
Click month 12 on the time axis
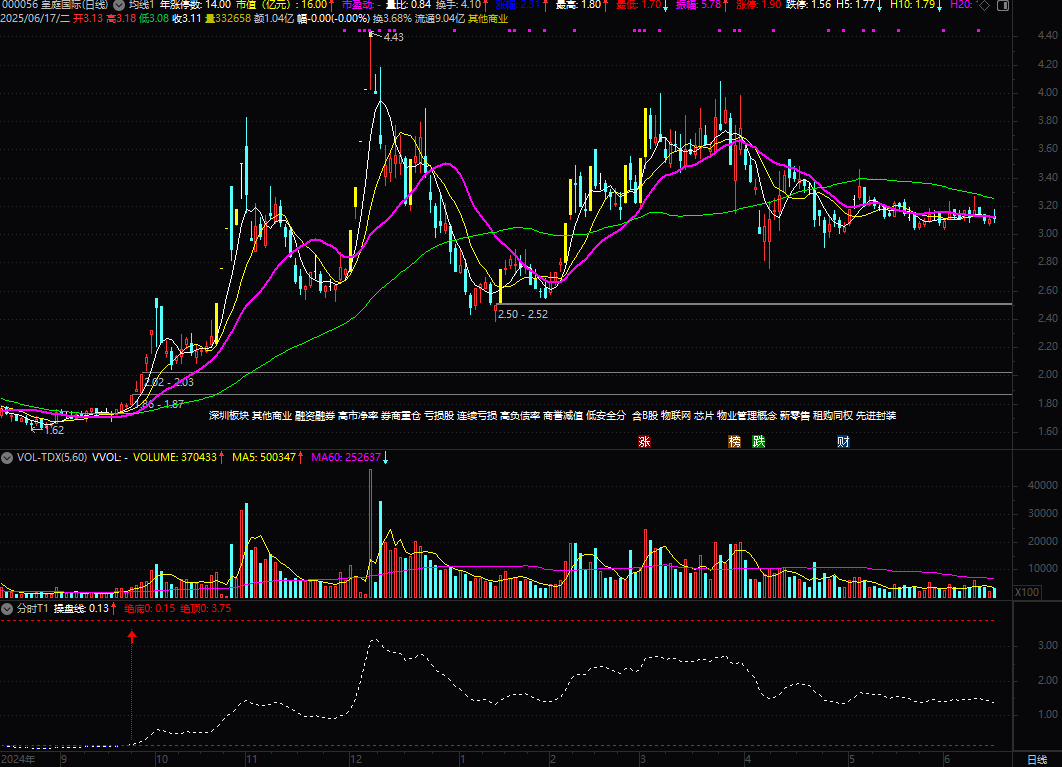(x=356, y=760)
